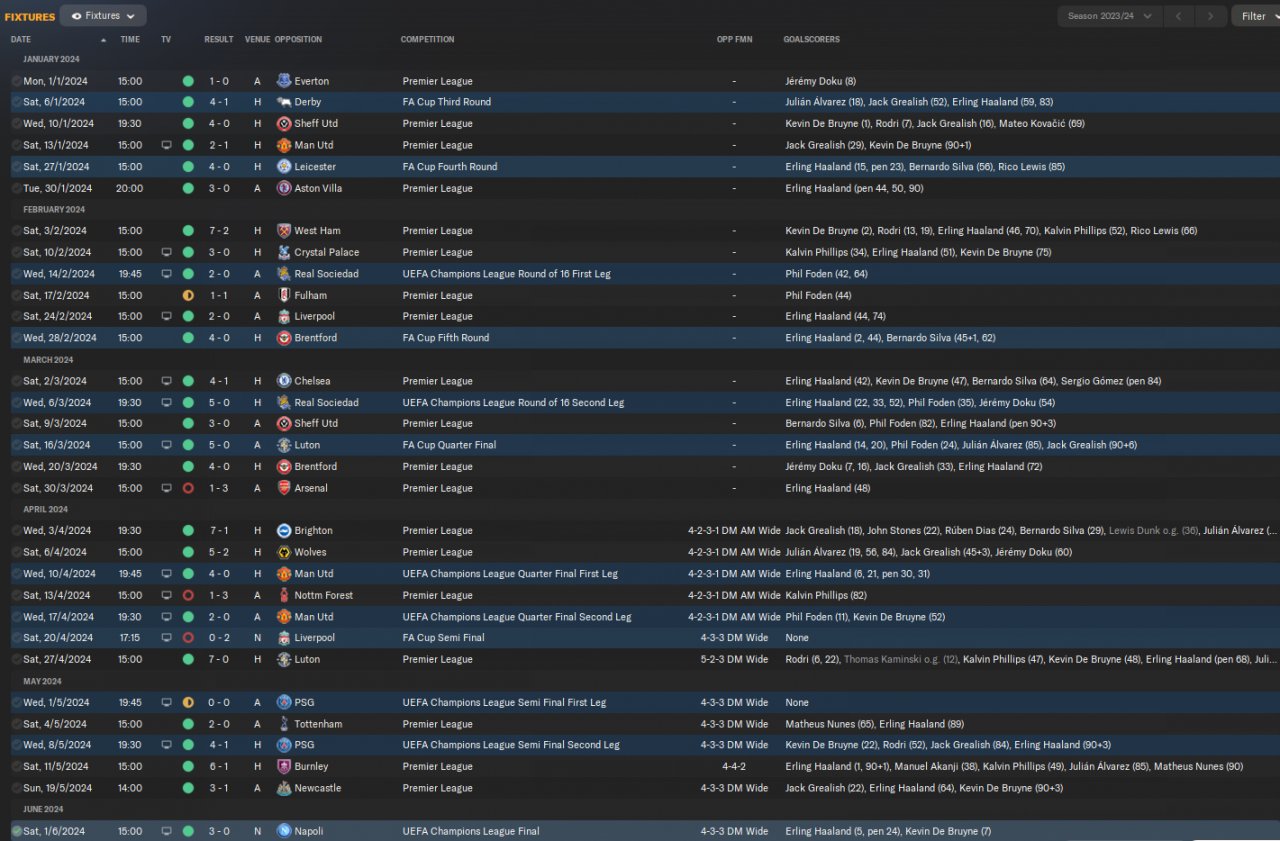
Task: Sort by the RESULT column header
Action: (218, 40)
